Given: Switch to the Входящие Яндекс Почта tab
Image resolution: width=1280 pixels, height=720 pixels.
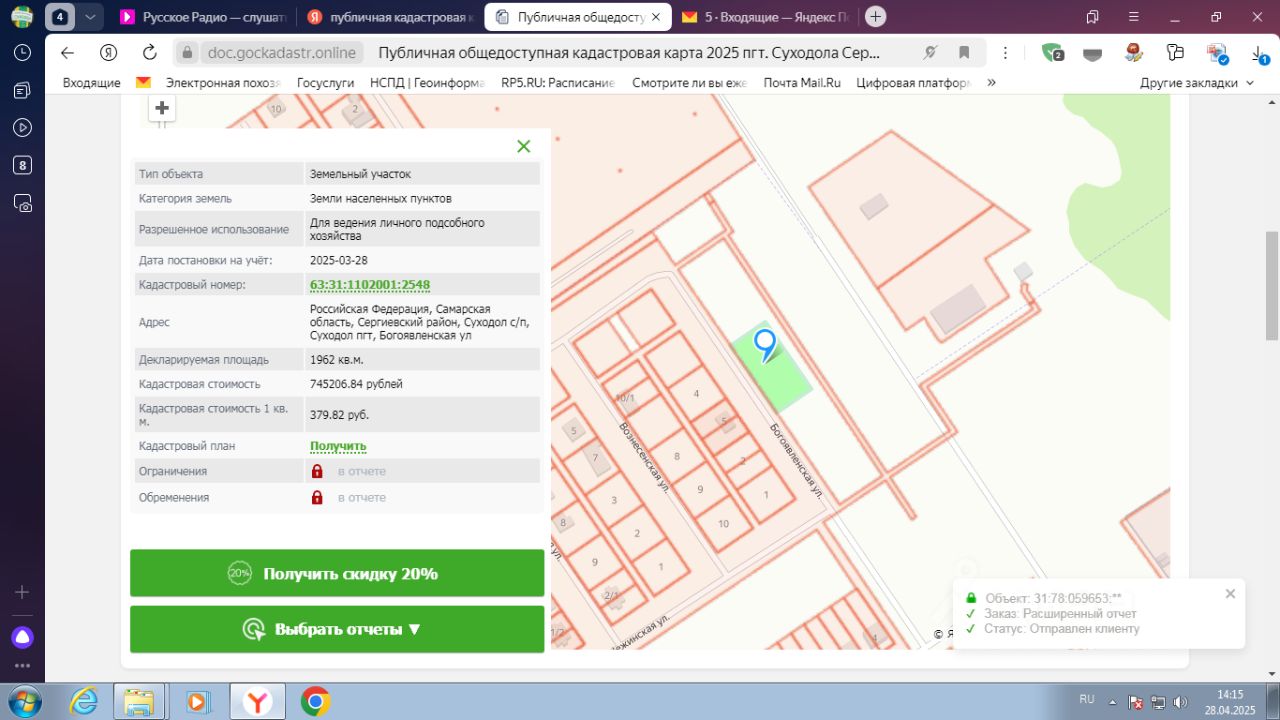Looking at the screenshot, I should 765,17.
